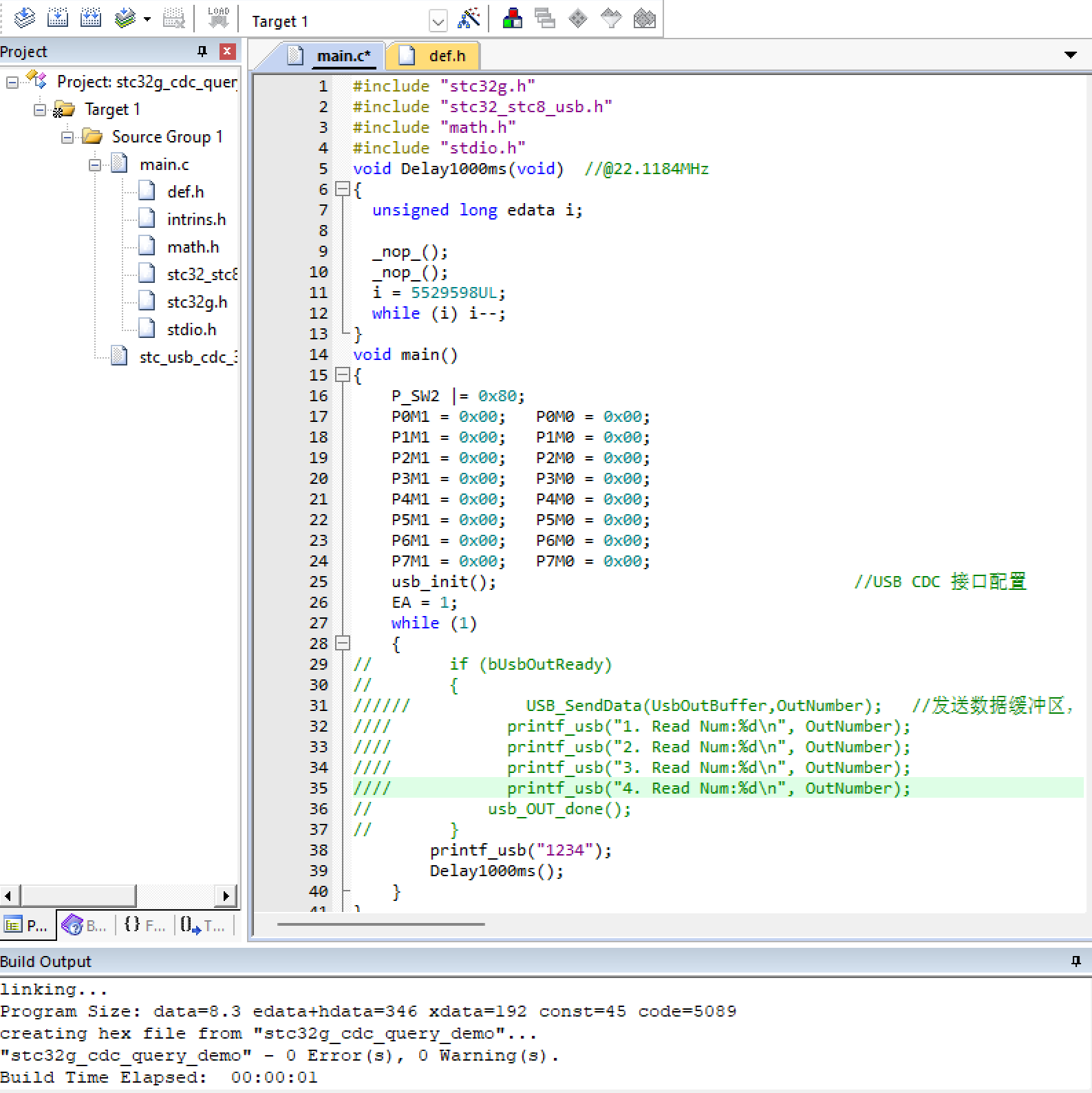Screen dimensions: 1092x1093
Task: Collapse the Project stc32g_cdc_query root node
Action: point(12,83)
